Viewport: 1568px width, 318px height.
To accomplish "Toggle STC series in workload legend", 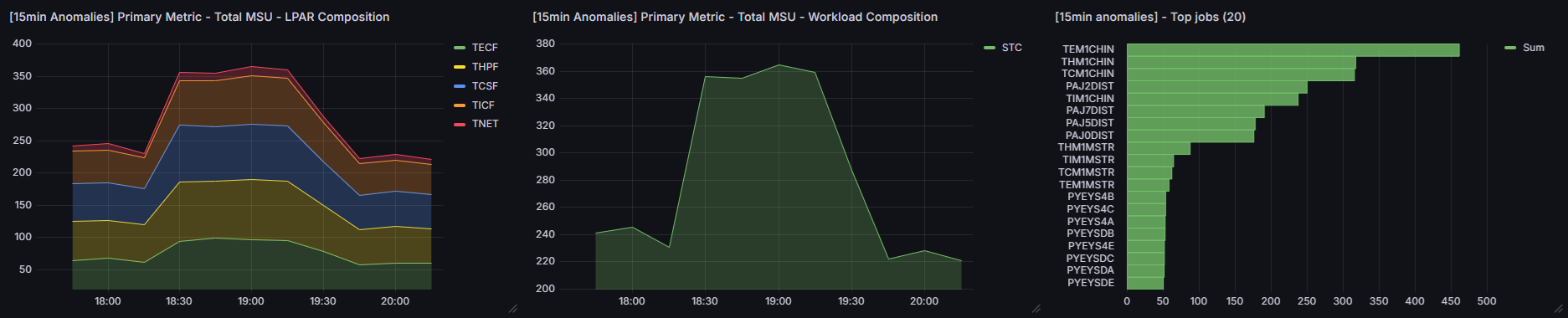I will [x=1012, y=48].
